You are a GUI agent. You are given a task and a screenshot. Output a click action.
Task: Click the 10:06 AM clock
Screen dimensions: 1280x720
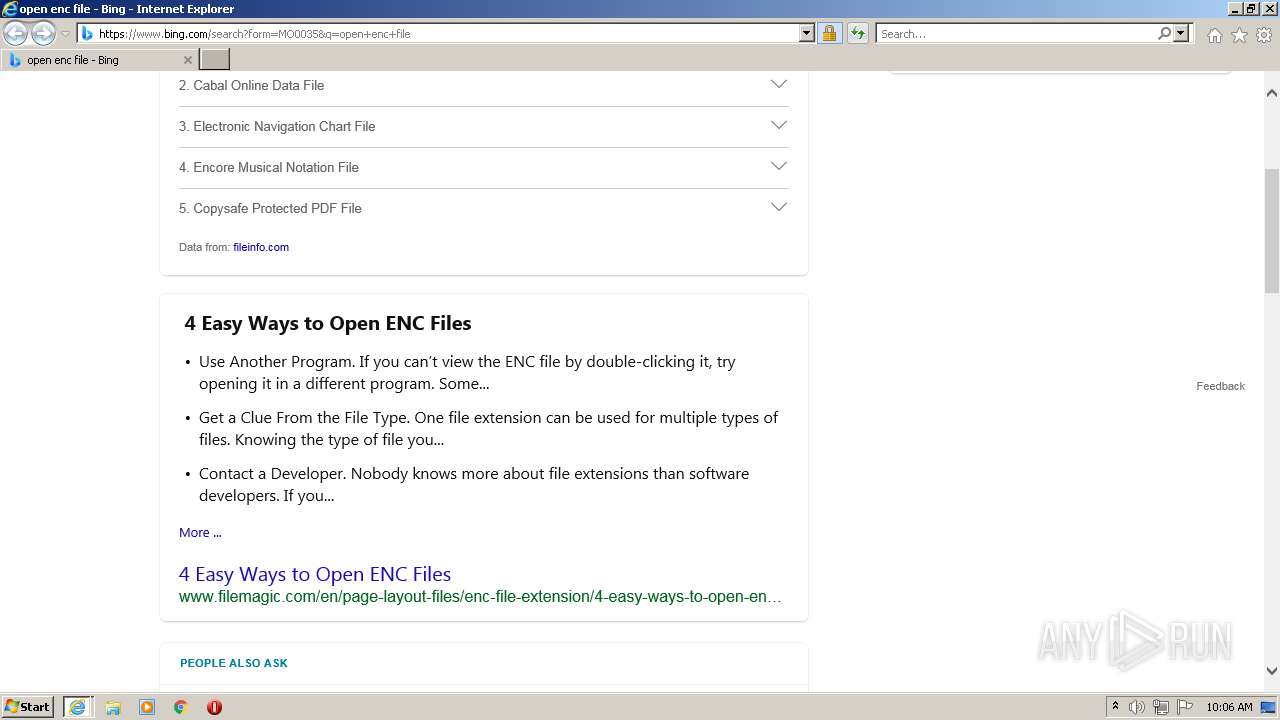(x=1229, y=707)
